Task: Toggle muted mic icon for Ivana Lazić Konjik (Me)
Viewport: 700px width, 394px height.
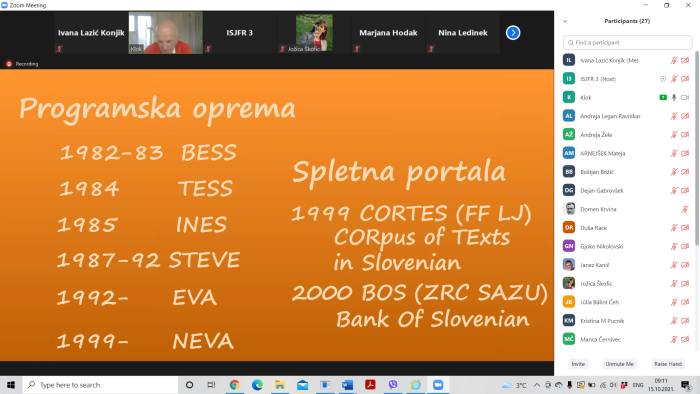Action: click(674, 60)
